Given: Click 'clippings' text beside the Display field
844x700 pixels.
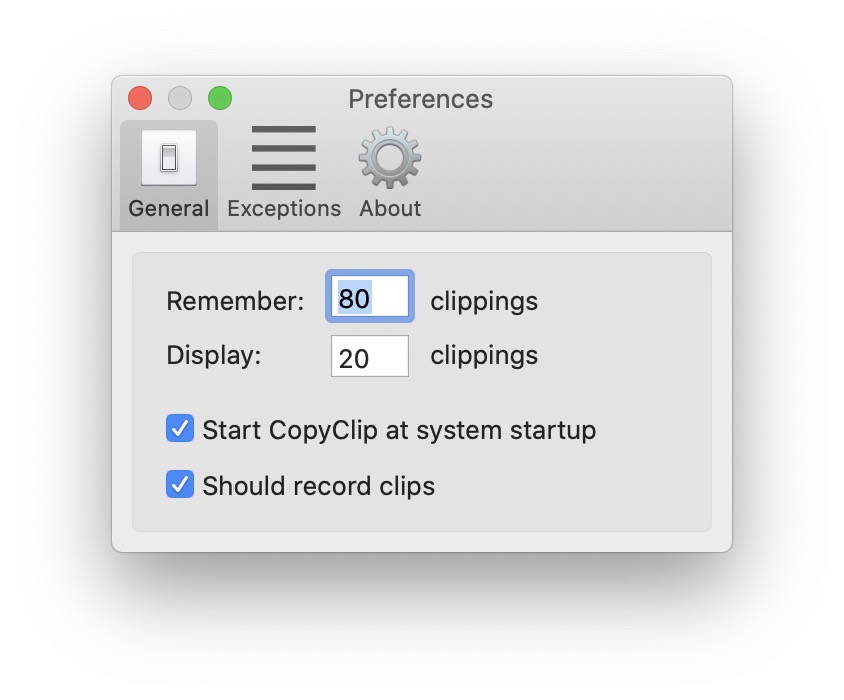Looking at the screenshot, I should click(484, 355).
